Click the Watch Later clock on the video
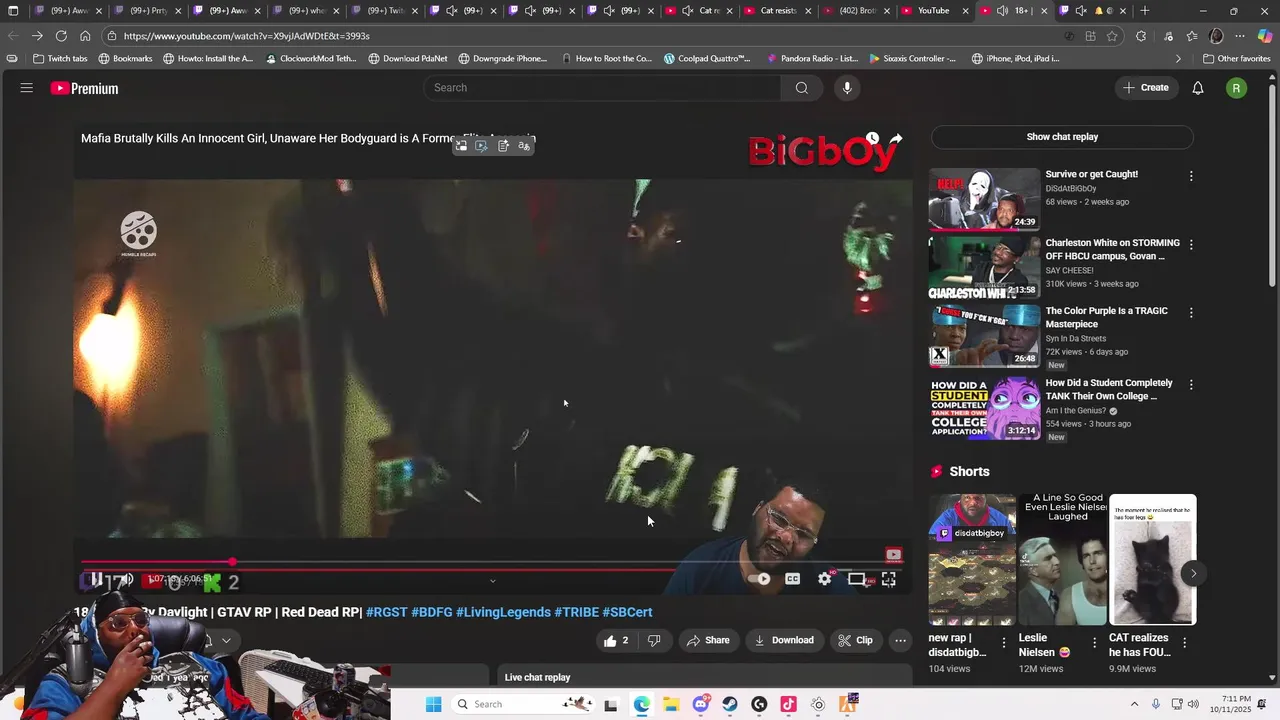Image resolution: width=1280 pixels, height=720 pixels. [x=872, y=139]
